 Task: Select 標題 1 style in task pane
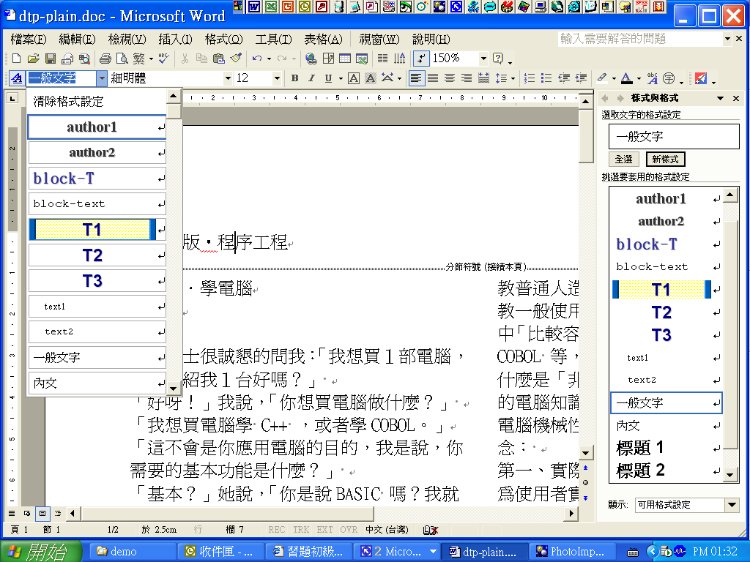pos(667,448)
